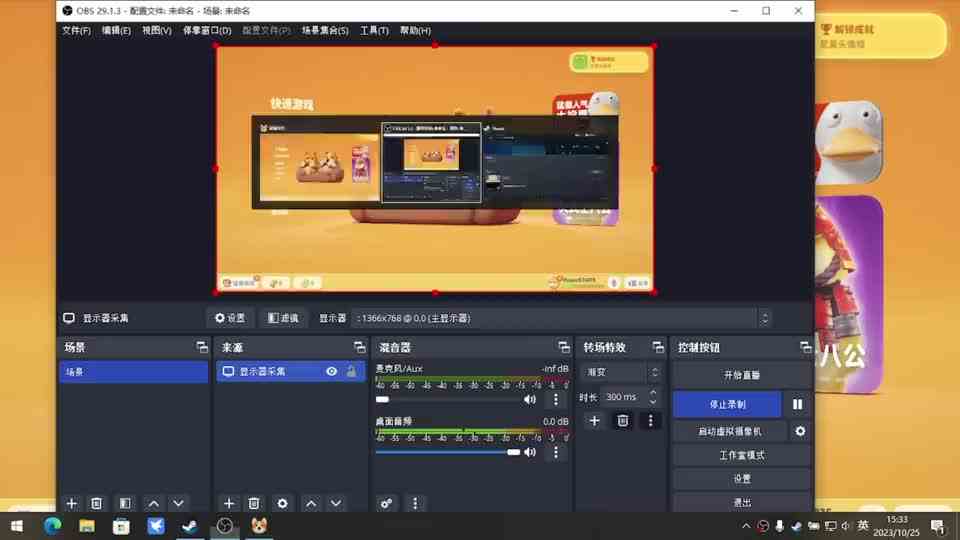Open the clock showing 2023/10/25
960x540 pixels.
(896, 527)
